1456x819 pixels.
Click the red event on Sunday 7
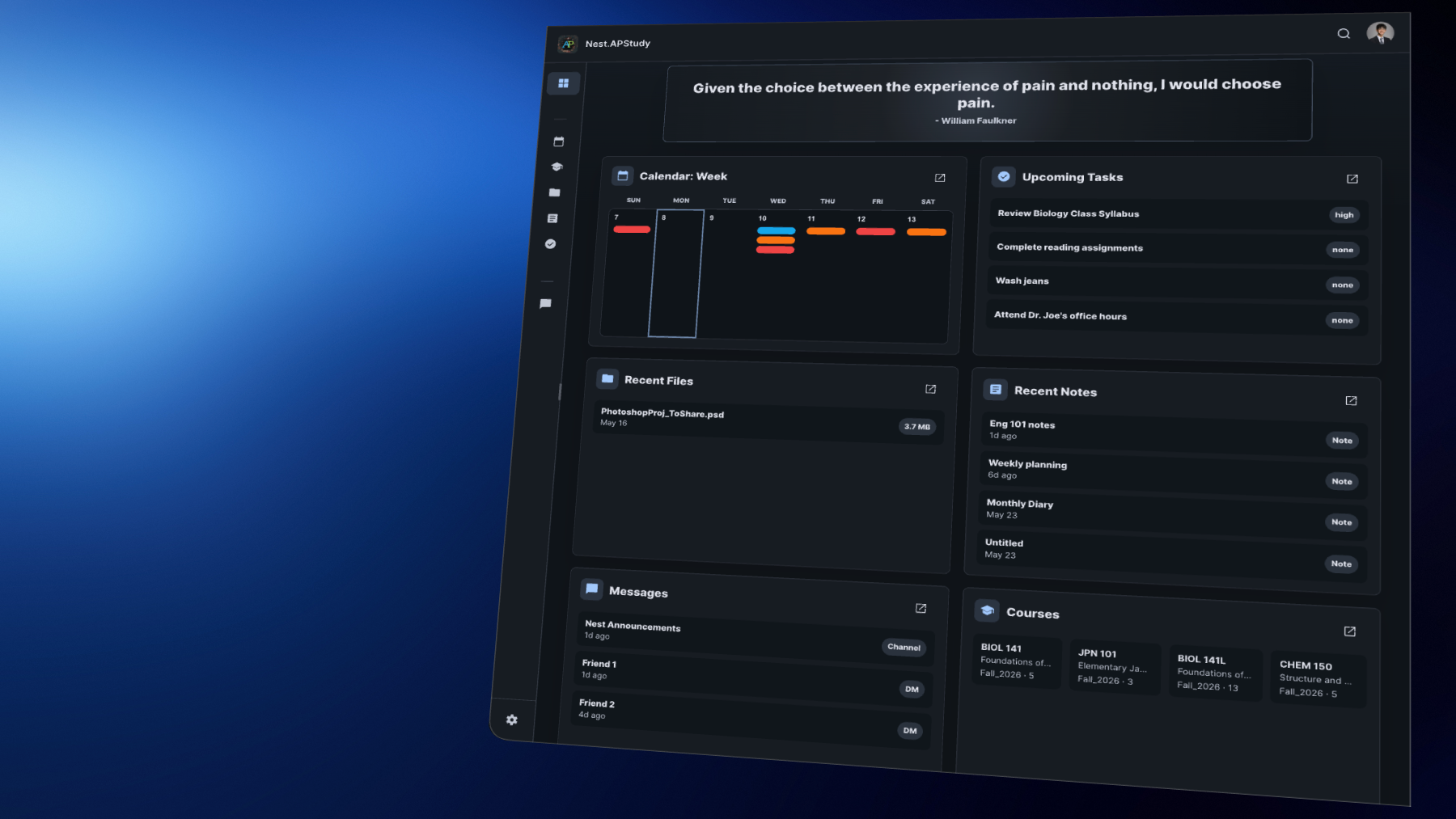(633, 230)
